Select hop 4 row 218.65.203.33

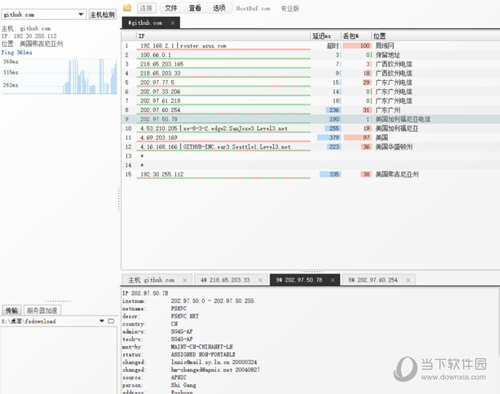pyautogui.click(x=310, y=73)
